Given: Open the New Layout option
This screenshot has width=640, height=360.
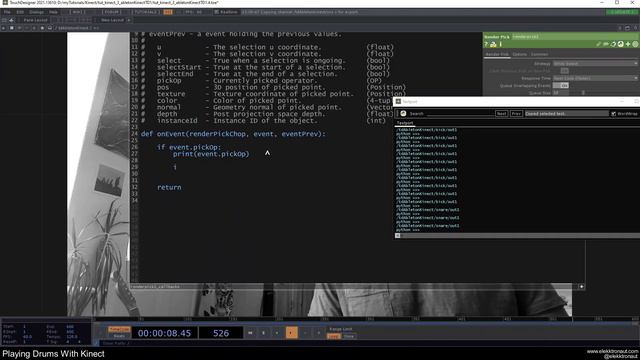Looking at the screenshot, I should pos(112,20).
